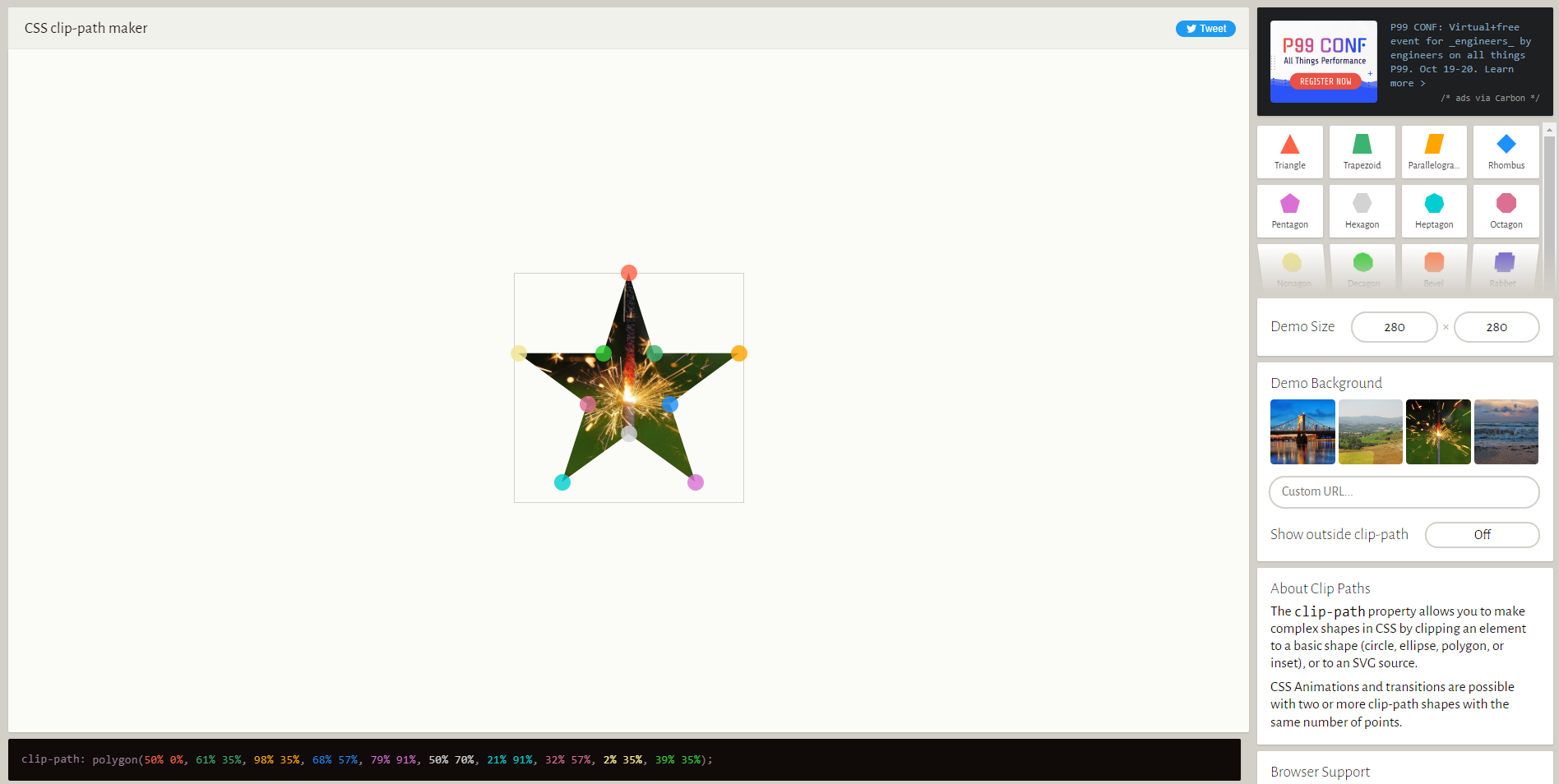Click the Custom URL input field

[x=1404, y=492]
